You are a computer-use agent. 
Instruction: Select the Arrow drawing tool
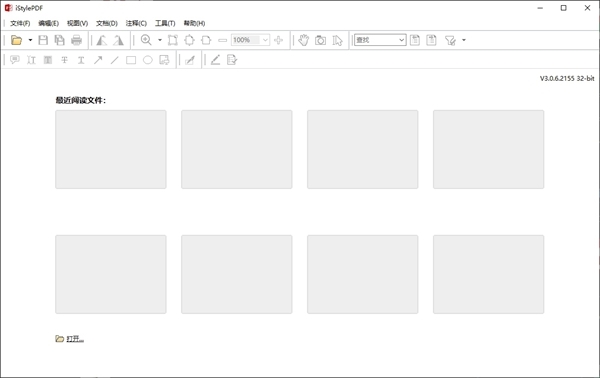98,60
